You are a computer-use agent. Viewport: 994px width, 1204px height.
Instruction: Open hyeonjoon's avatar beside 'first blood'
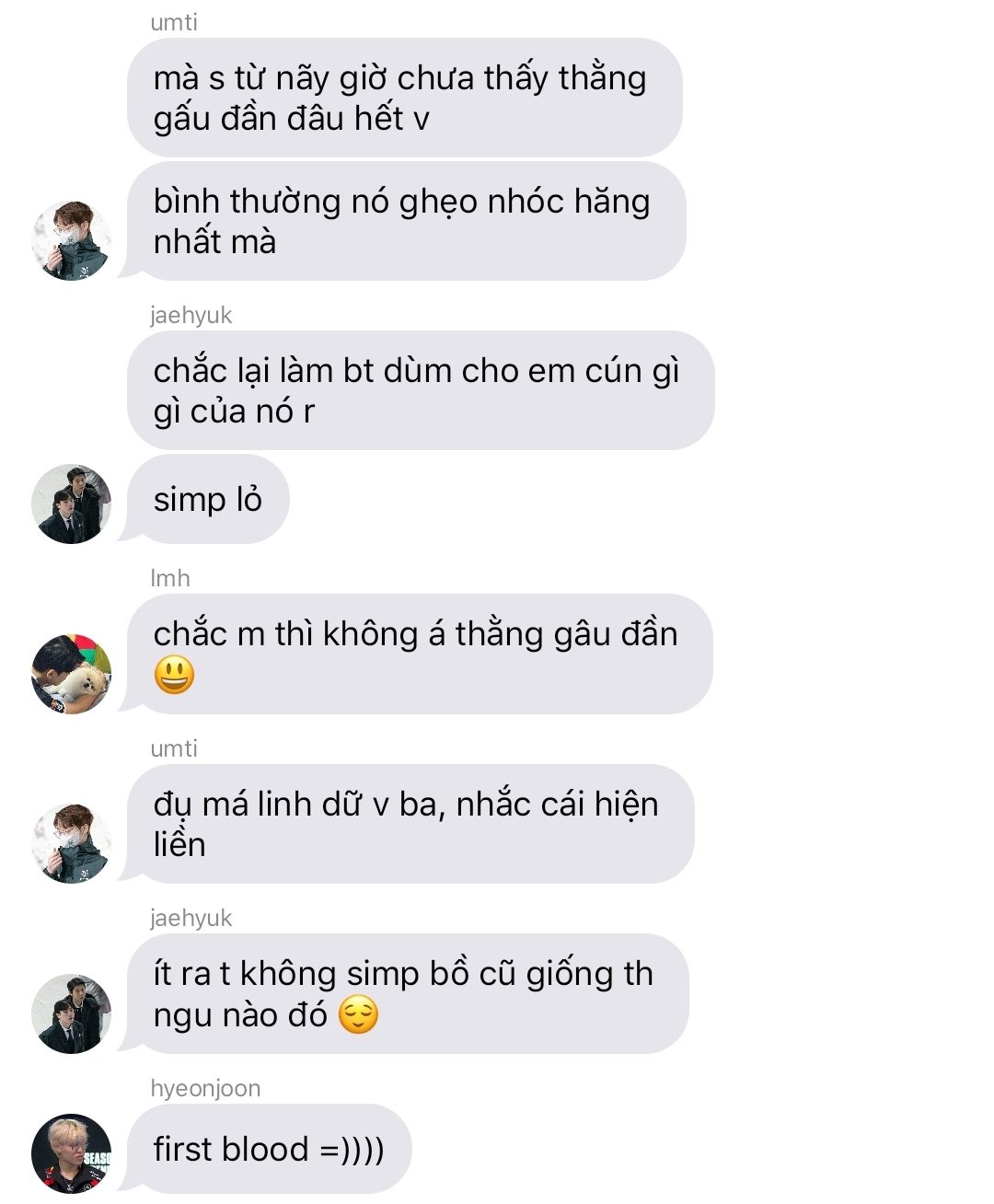tap(71, 1153)
